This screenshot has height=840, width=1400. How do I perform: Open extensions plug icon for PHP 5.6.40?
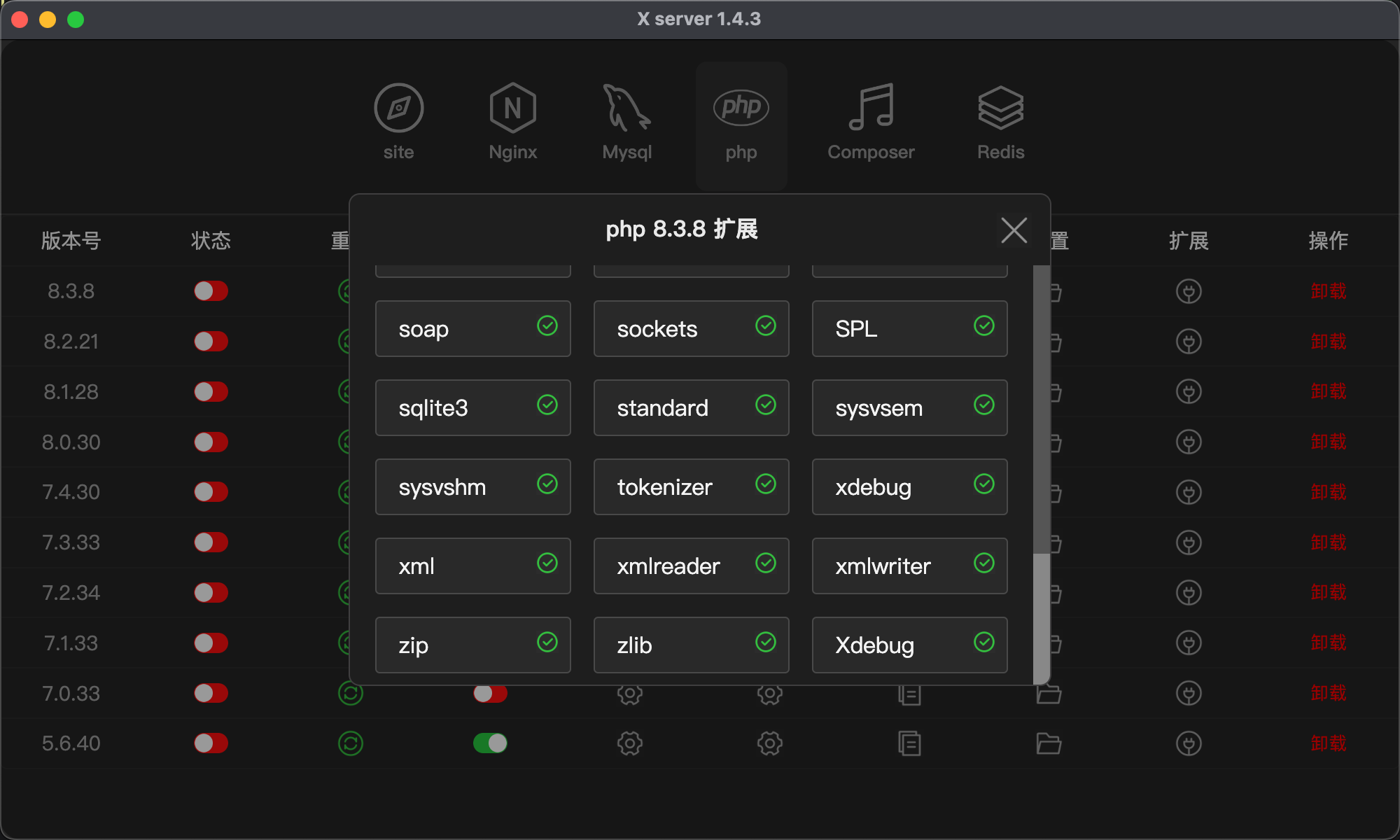1189,743
